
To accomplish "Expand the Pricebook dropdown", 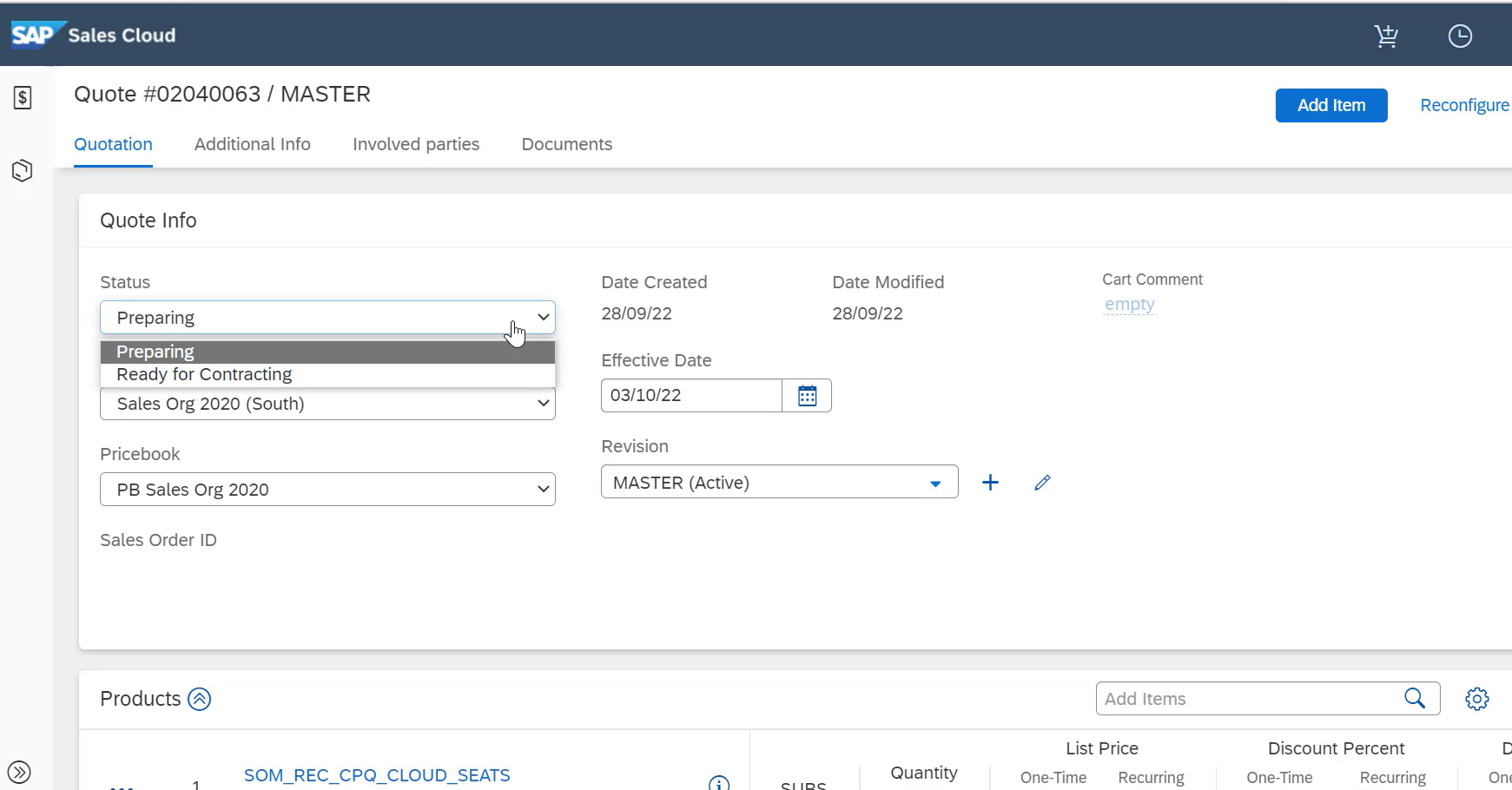I will (x=327, y=490).
